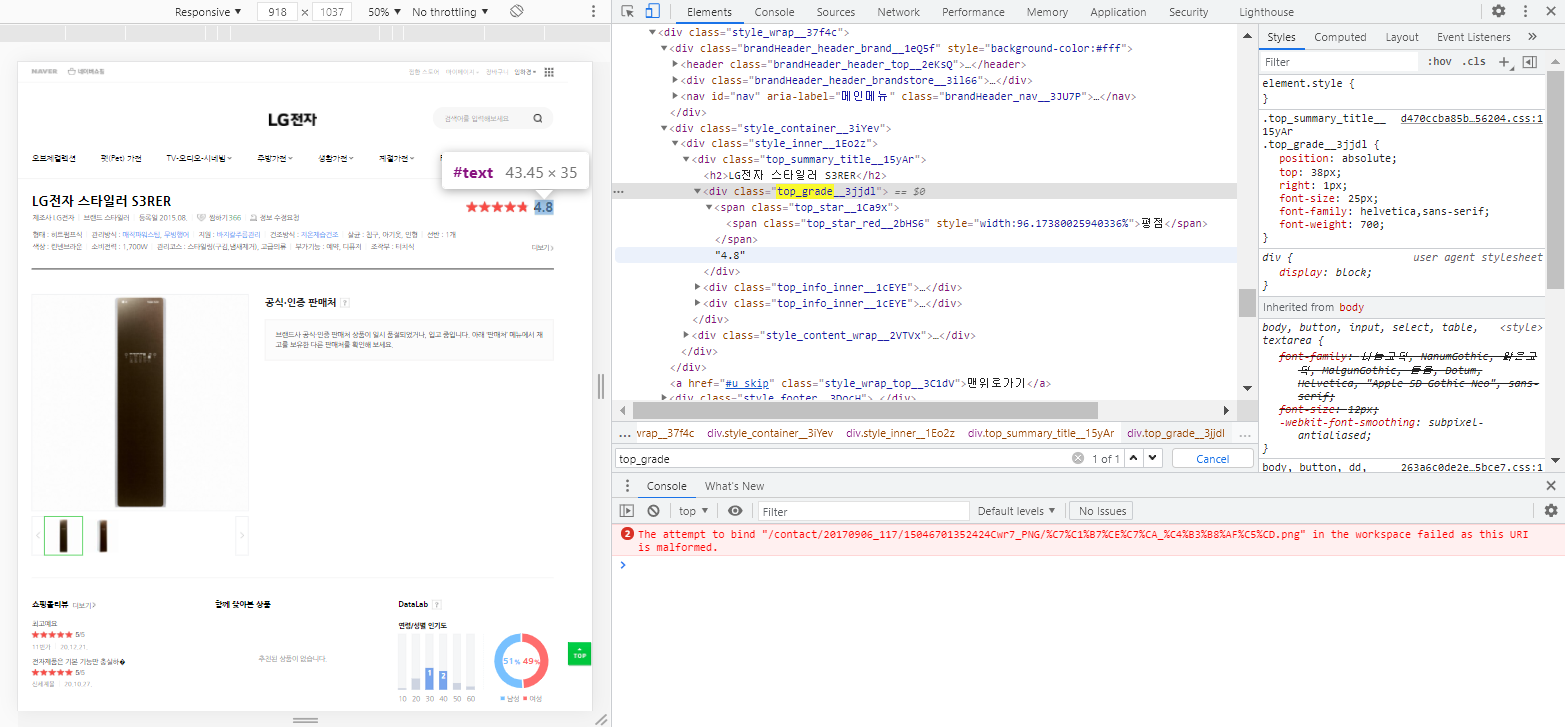Open the d470ccba85b…56204.css:1 stylesheet link
Image resolution: width=1565 pixels, height=727 pixels.
[1472, 118]
